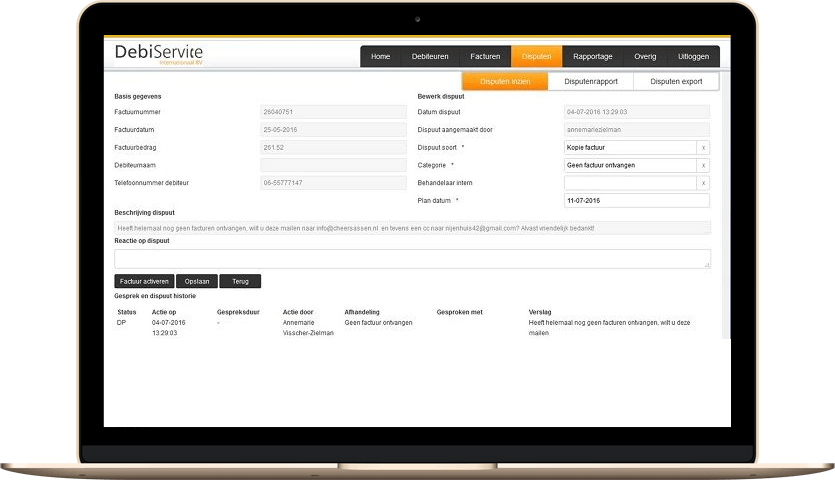Focus the Plan datum date field
The image size is (835, 480).
click(x=636, y=201)
